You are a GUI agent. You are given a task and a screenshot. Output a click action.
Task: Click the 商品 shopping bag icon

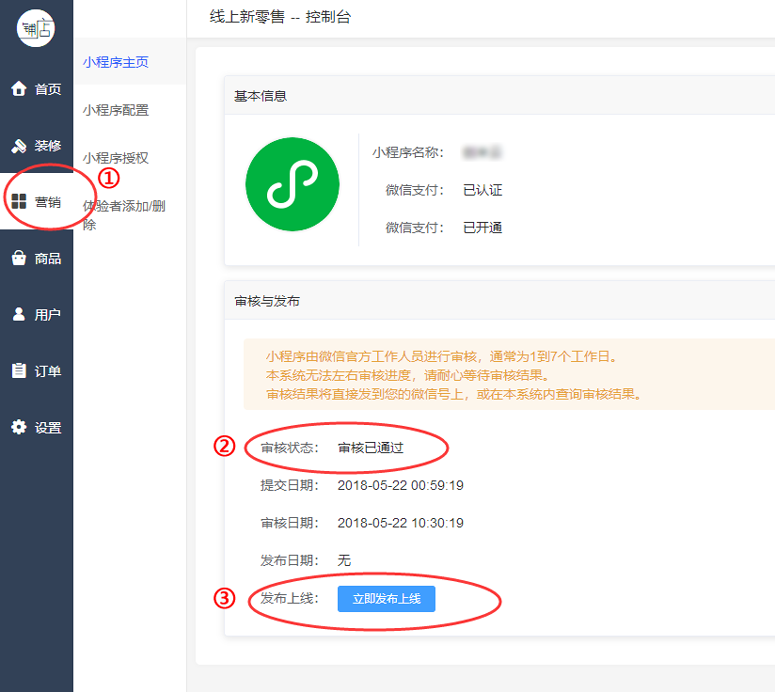tap(18, 258)
